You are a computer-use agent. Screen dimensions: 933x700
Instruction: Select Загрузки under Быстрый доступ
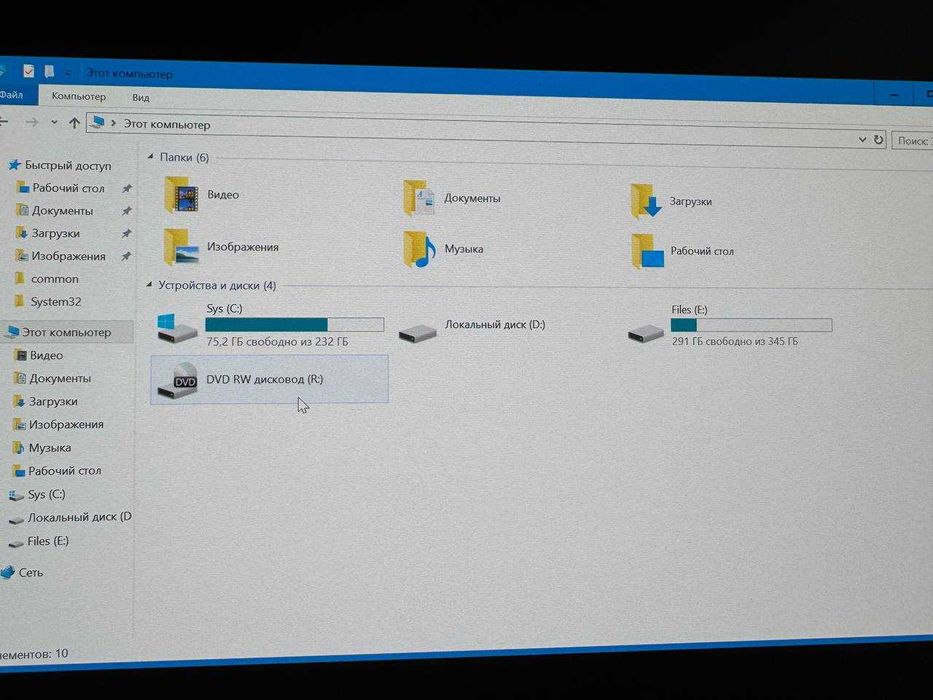tap(55, 233)
